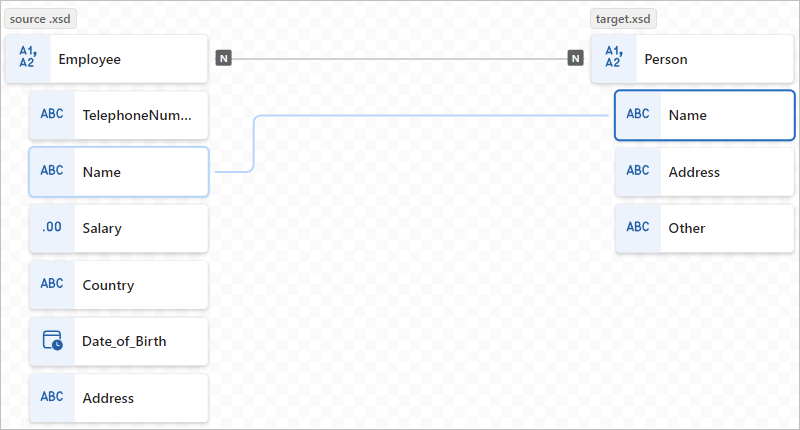Click the TelephoneNumber string type icon
The height and width of the screenshot is (430, 800).
(52, 115)
